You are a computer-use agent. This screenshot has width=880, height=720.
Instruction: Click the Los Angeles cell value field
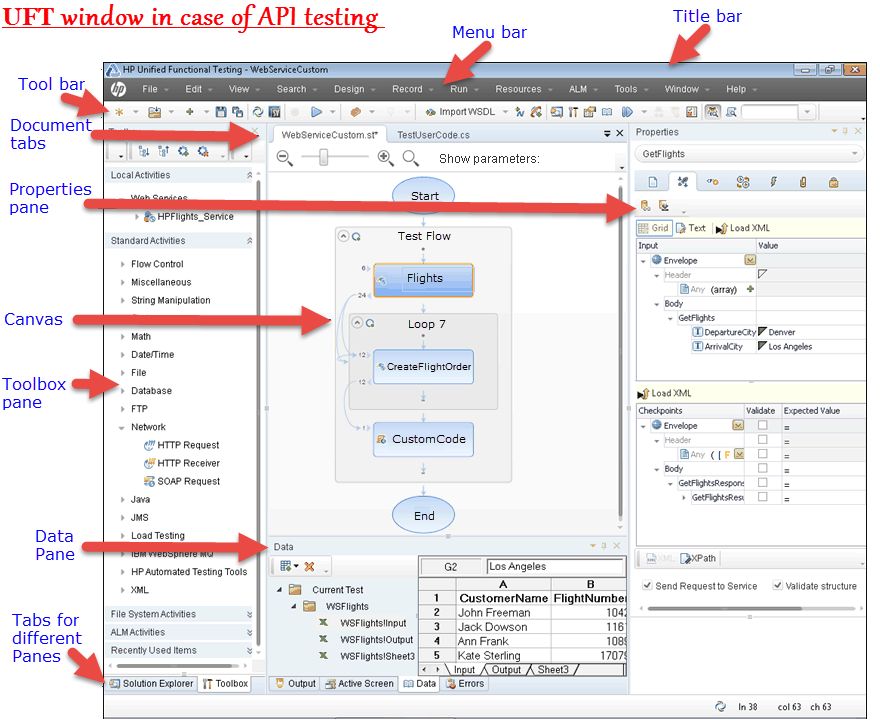pyautogui.click(x=555, y=566)
